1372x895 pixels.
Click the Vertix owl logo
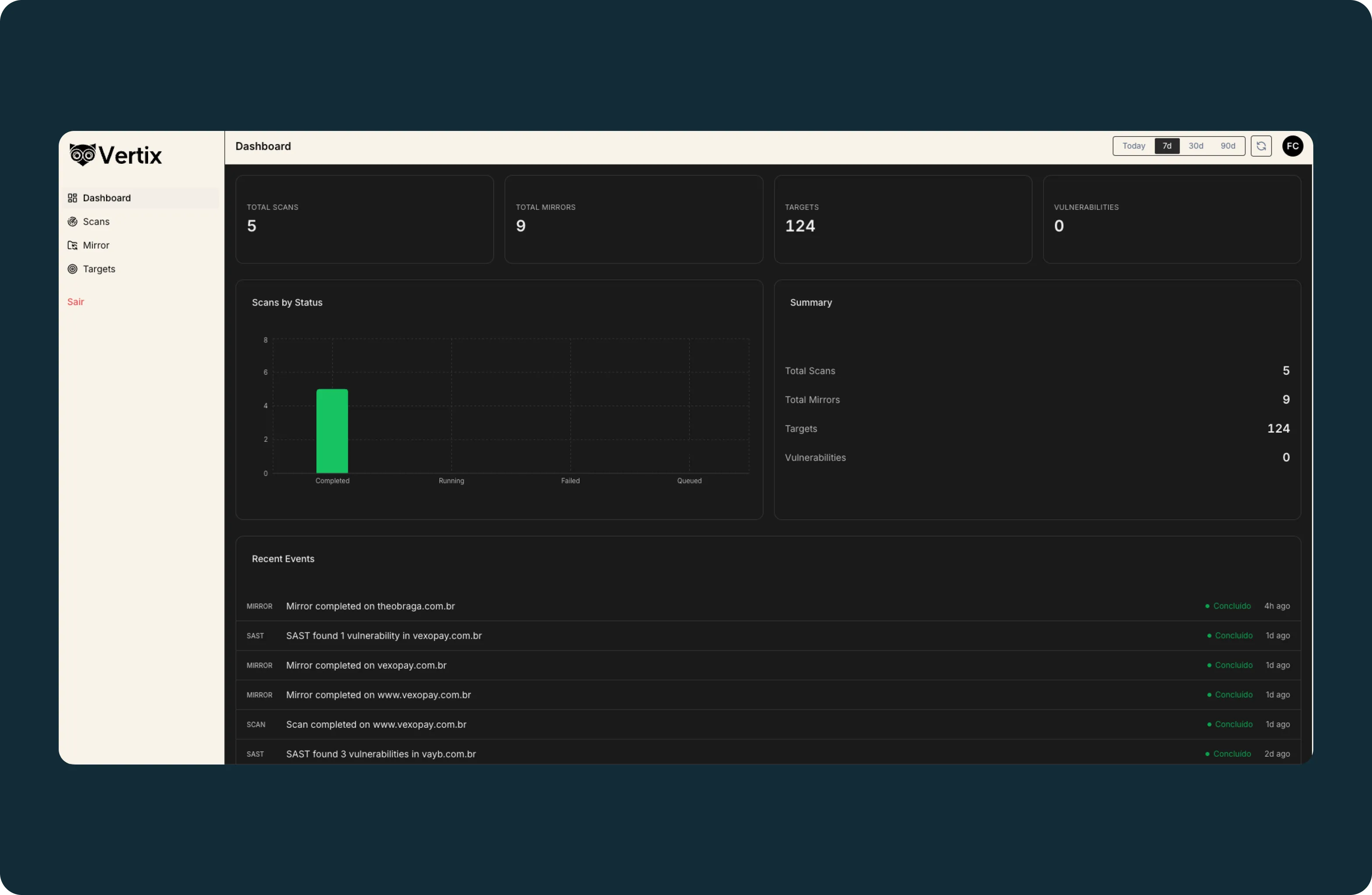tap(82, 155)
